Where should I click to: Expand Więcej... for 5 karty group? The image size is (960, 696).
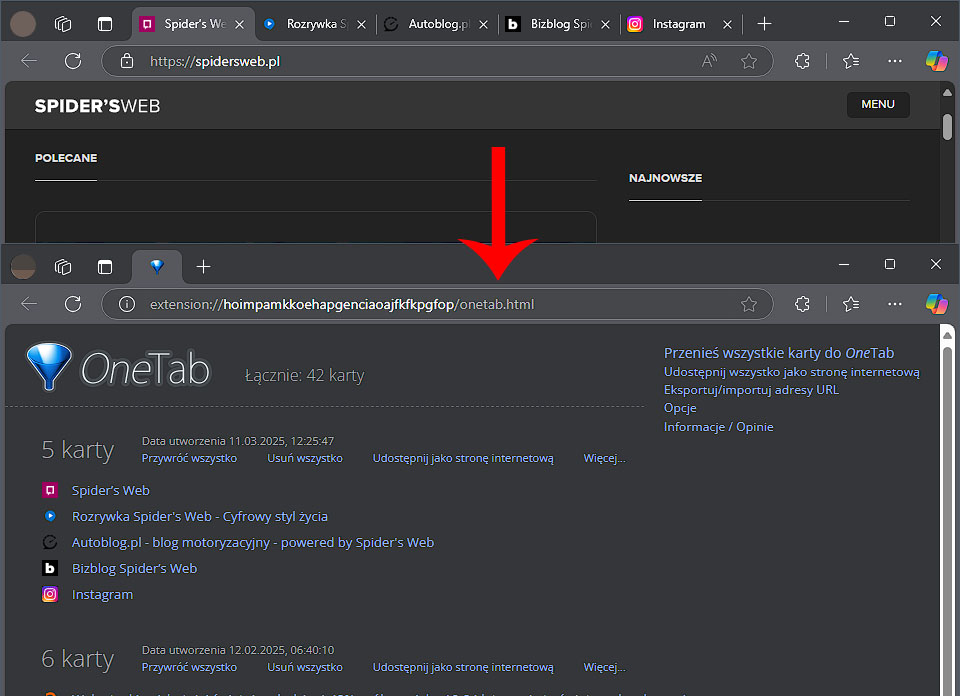[604, 458]
